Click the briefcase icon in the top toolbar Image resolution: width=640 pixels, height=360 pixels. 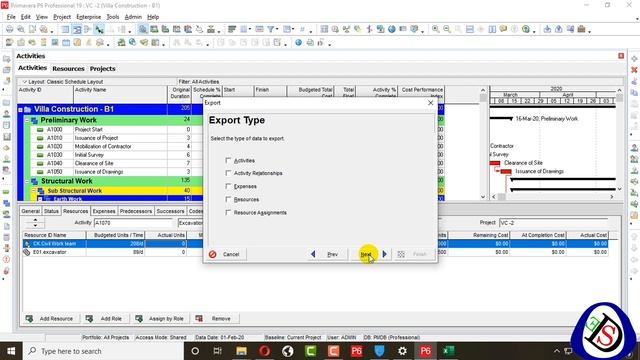point(581,29)
